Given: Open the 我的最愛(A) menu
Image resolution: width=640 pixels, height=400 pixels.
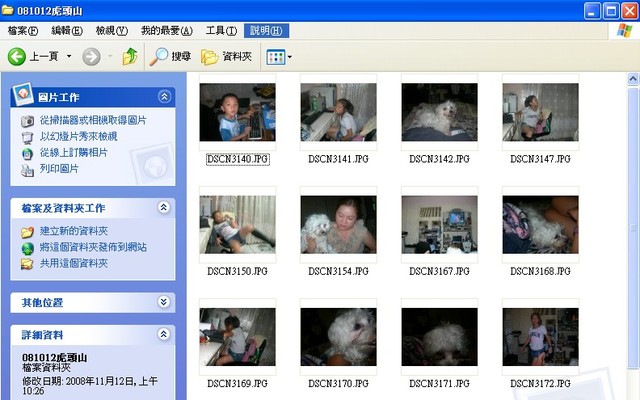Looking at the screenshot, I should click(x=167, y=31).
